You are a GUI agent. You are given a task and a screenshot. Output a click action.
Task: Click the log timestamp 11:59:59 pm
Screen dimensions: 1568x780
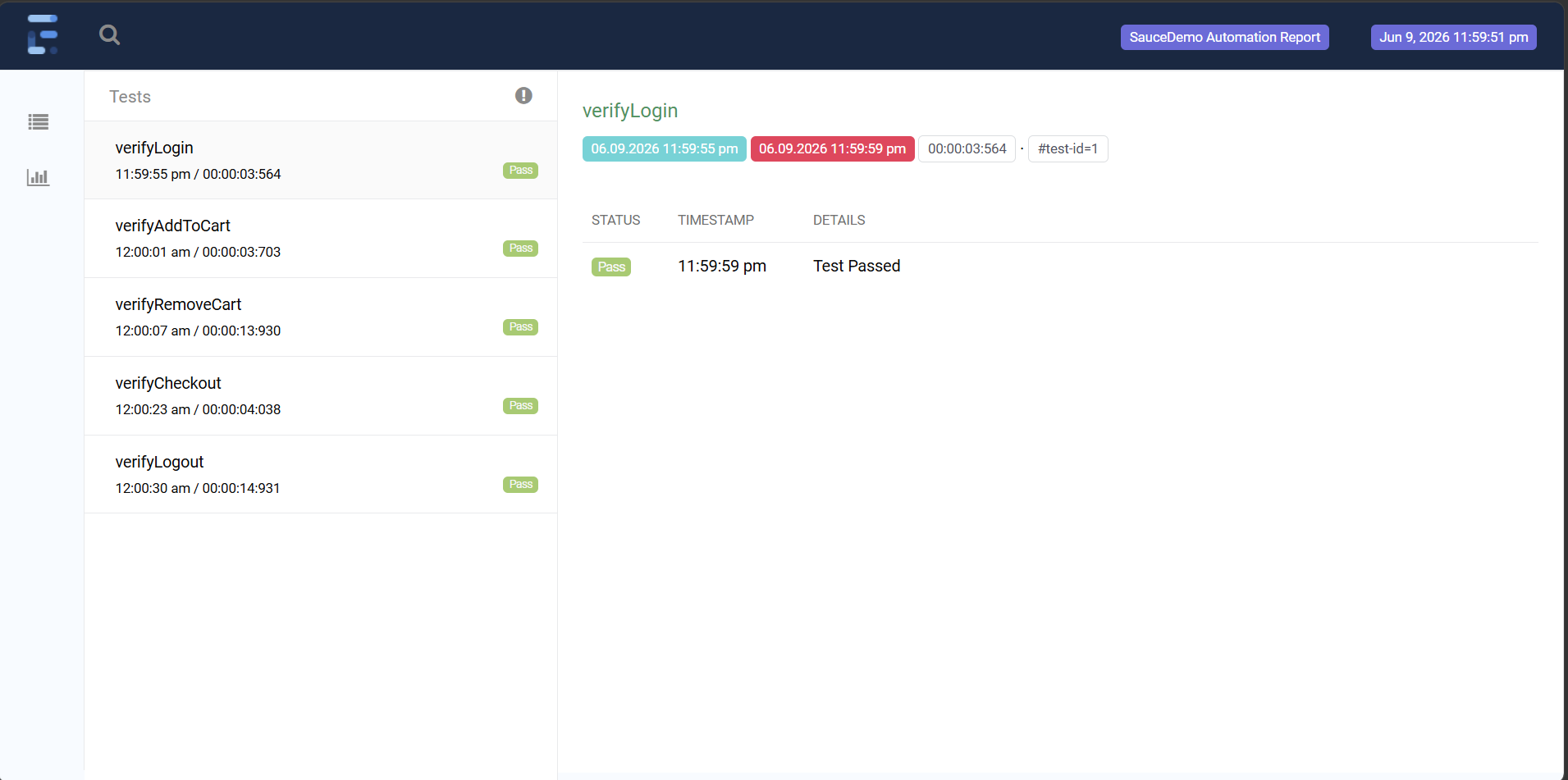point(722,266)
